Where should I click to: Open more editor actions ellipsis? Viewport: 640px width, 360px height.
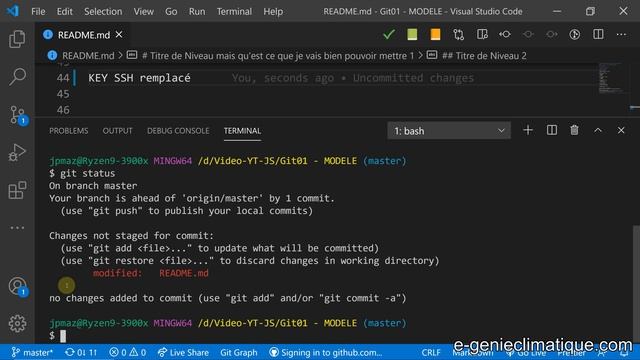(621, 34)
